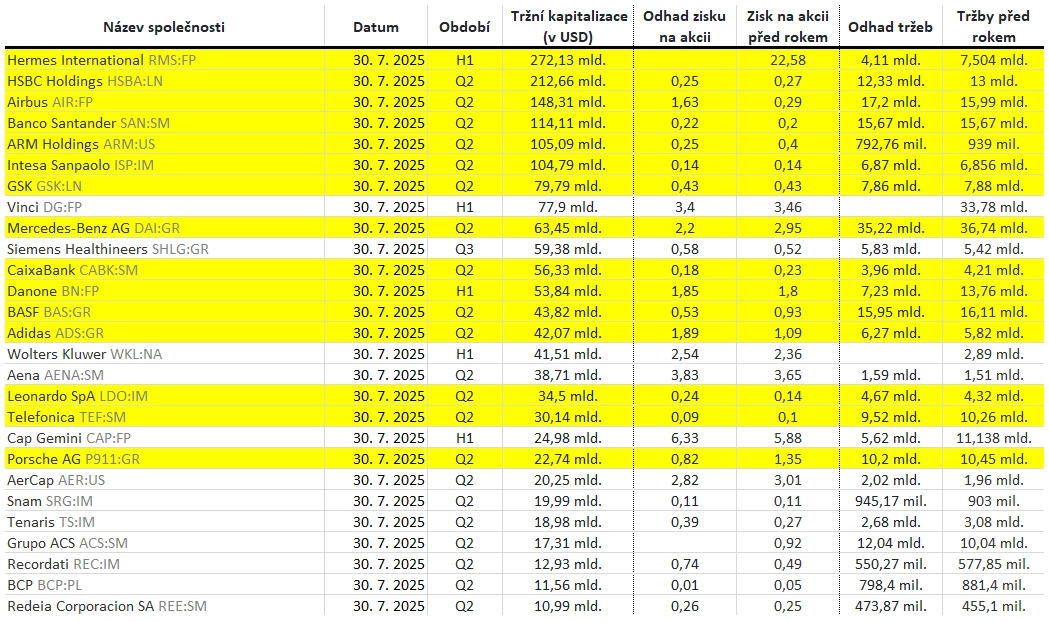1049x622 pixels.
Task: Click Adidas EPS estimate 1,89
Action: (684, 333)
